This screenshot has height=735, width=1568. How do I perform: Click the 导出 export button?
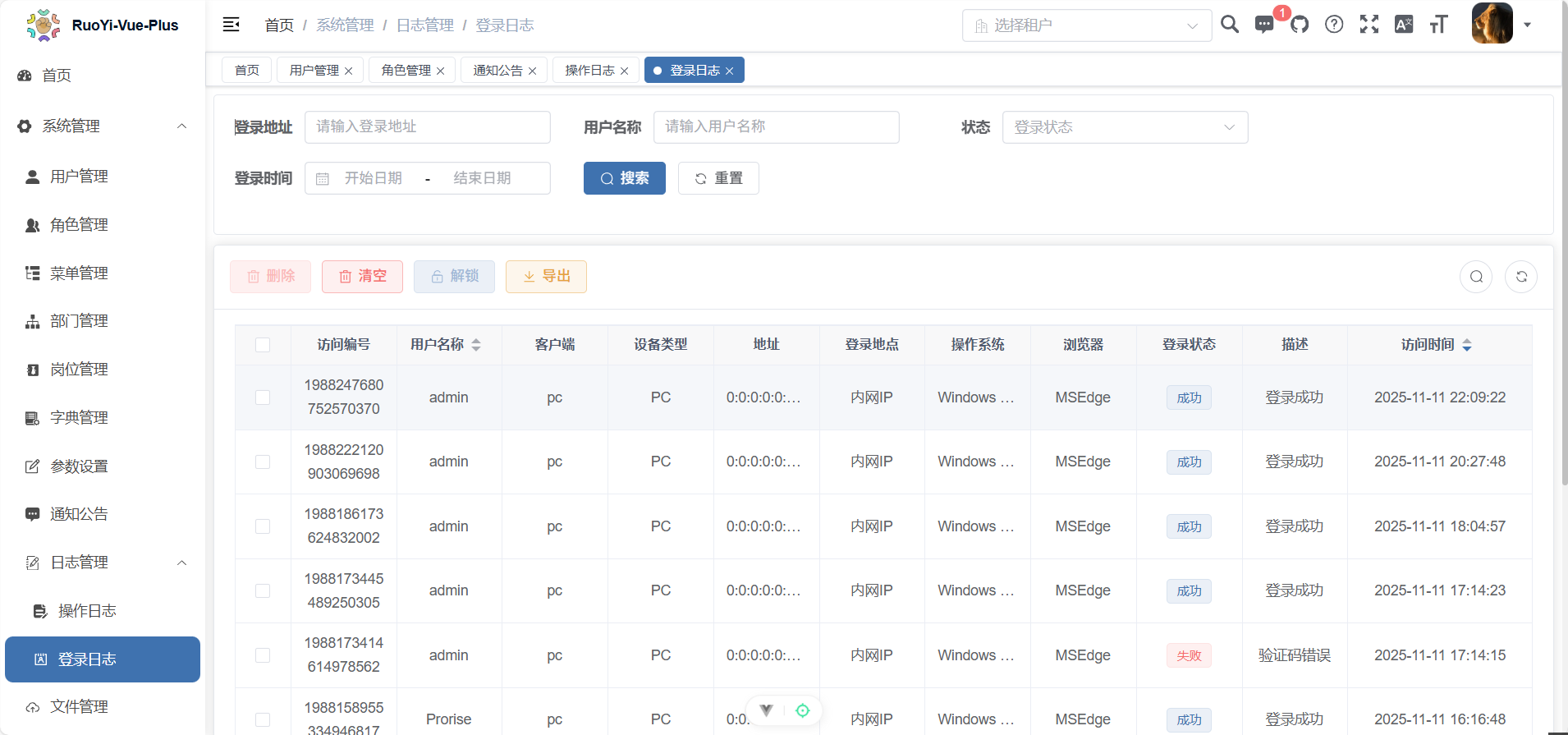[546, 277]
